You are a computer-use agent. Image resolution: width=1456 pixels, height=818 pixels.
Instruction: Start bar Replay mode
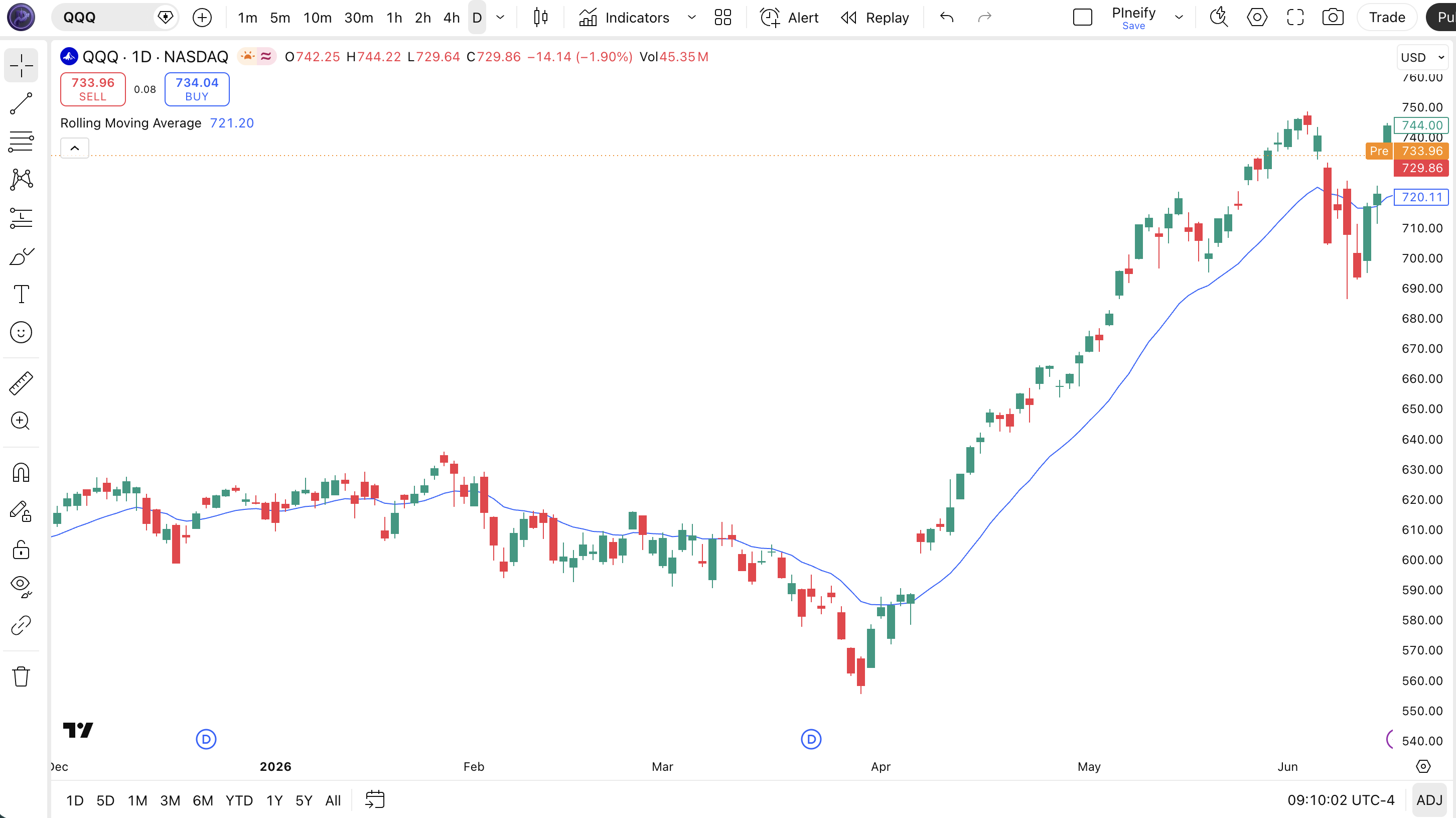click(875, 18)
